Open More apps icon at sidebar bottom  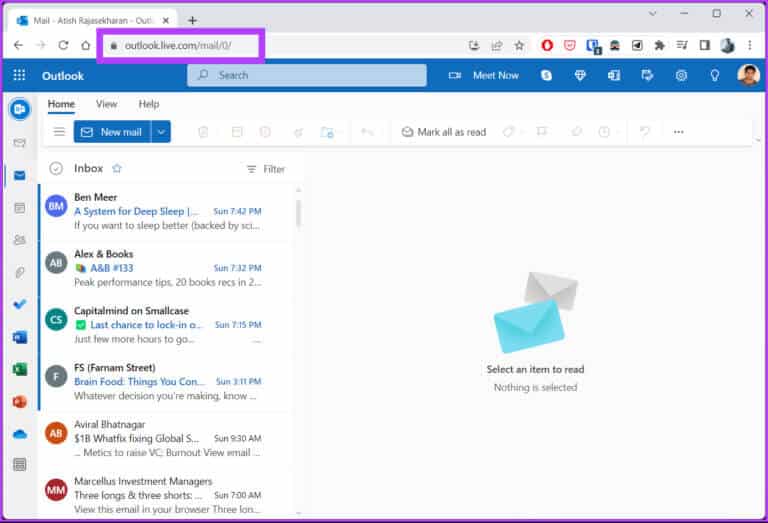[20, 465]
